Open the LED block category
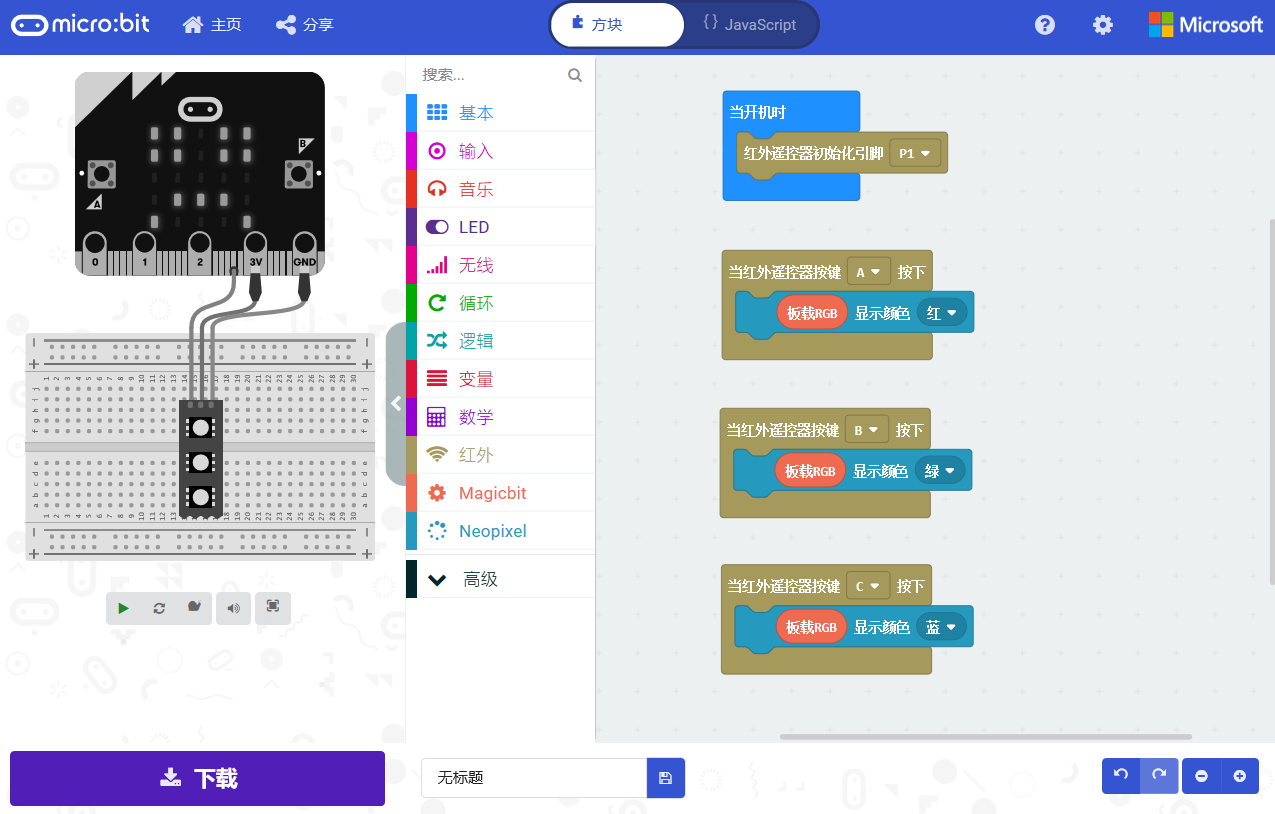 pyautogui.click(x=500, y=227)
